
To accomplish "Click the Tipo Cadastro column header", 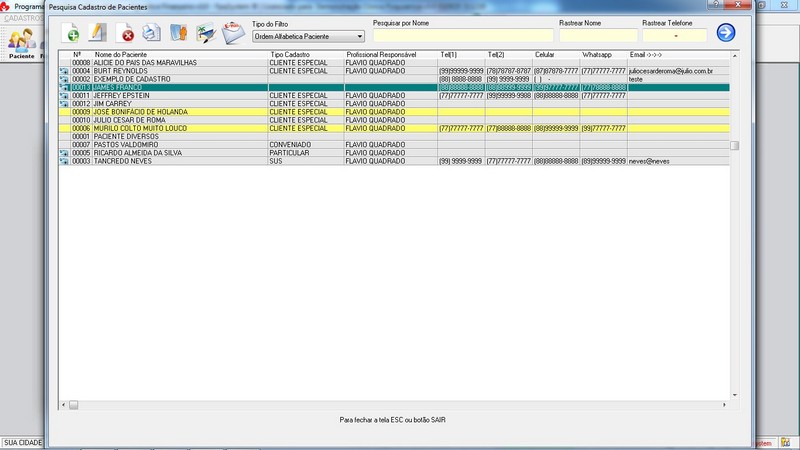I will [x=290, y=55].
